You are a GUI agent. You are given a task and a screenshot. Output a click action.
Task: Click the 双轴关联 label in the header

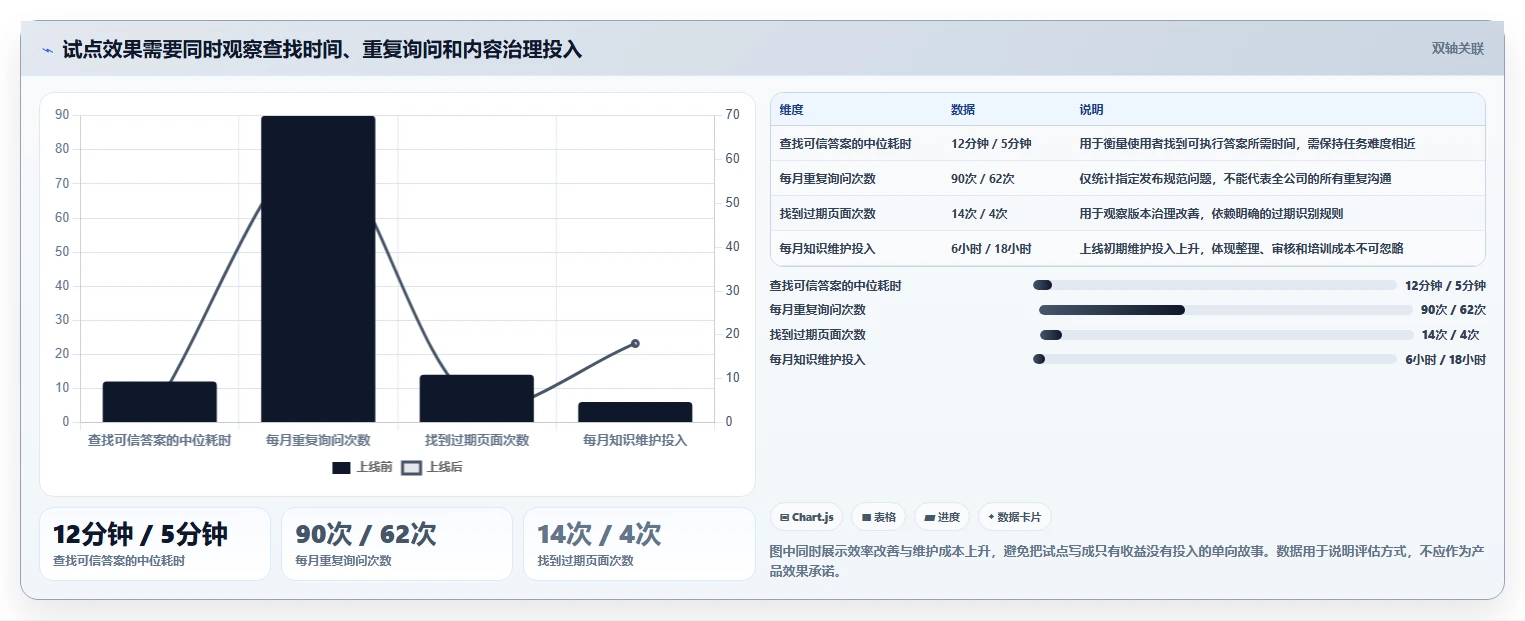click(x=1457, y=49)
